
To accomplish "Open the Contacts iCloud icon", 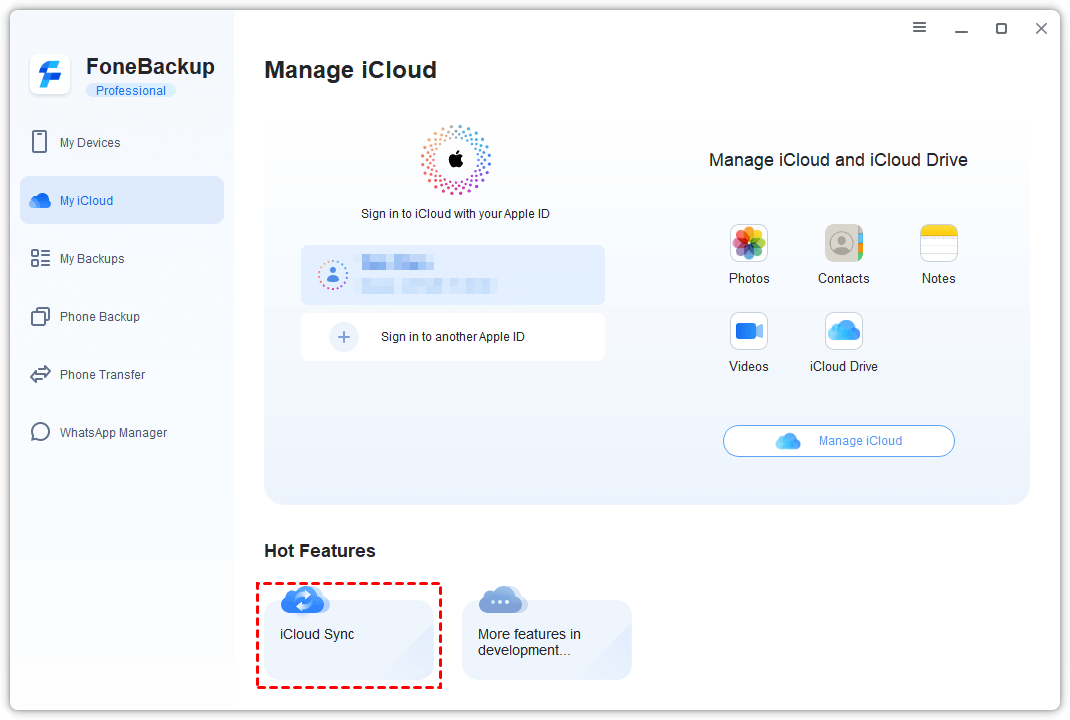I will (x=843, y=243).
